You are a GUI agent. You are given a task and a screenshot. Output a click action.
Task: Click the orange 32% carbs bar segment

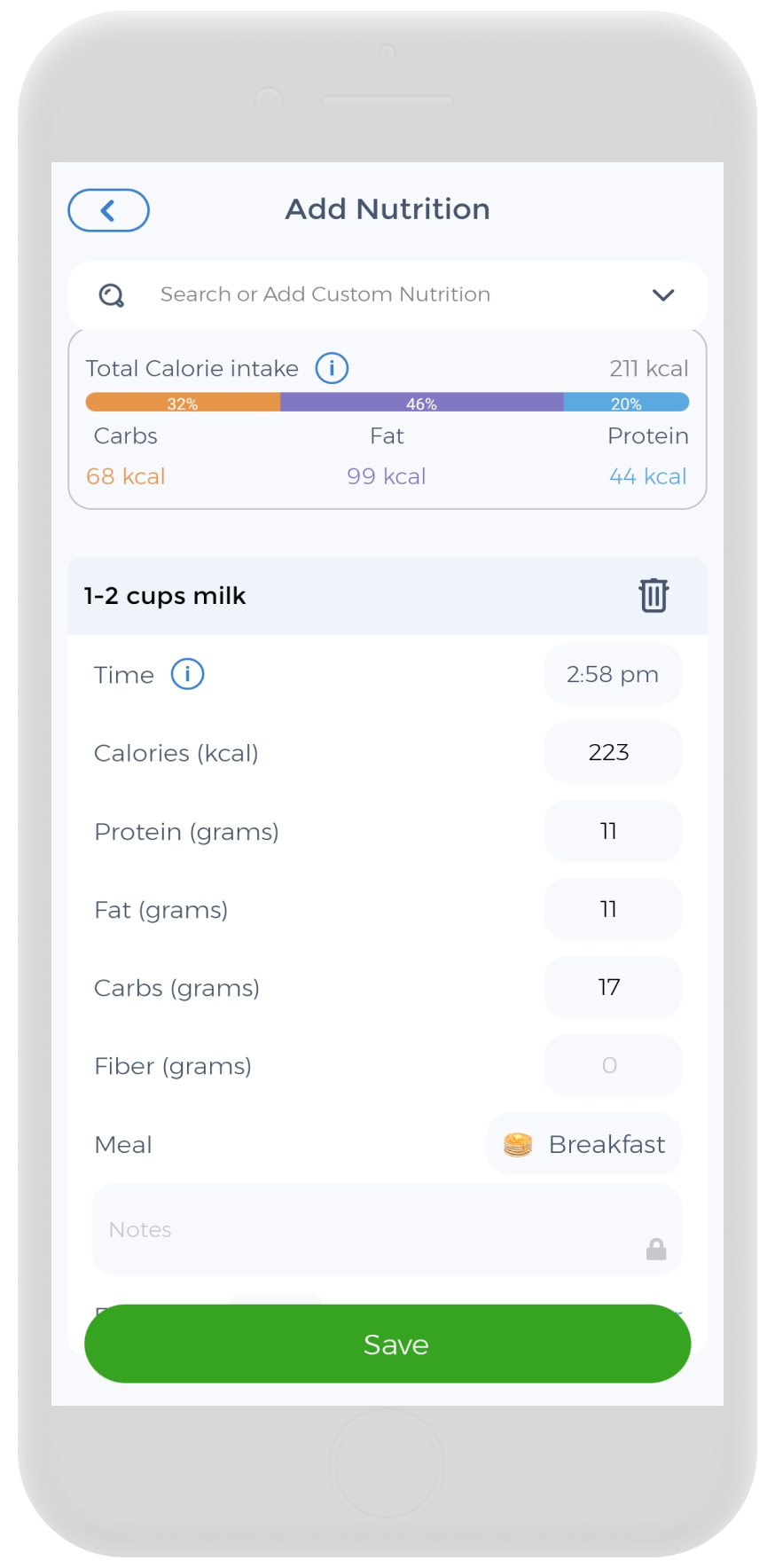point(183,404)
